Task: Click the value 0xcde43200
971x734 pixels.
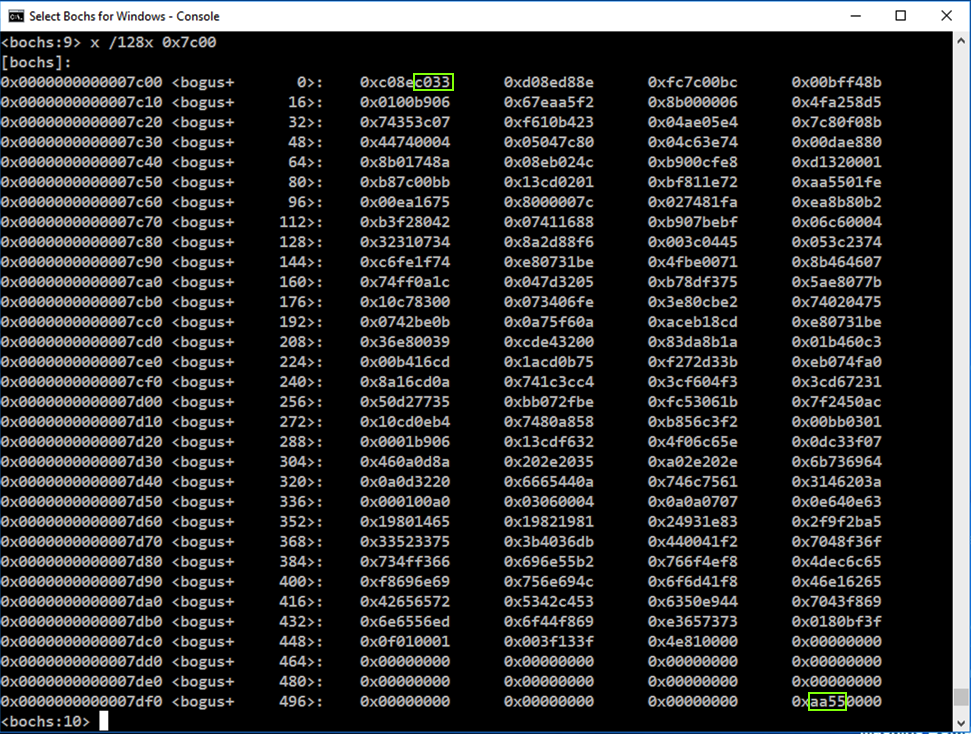Action: click(549, 342)
